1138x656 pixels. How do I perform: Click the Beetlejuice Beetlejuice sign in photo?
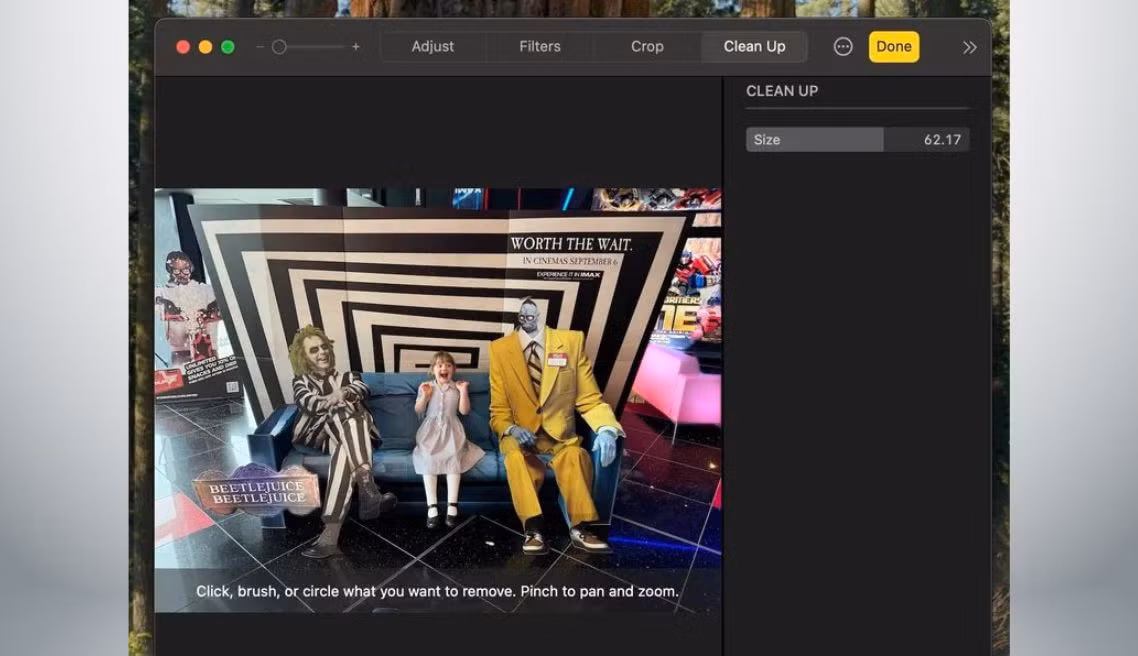tap(257, 492)
